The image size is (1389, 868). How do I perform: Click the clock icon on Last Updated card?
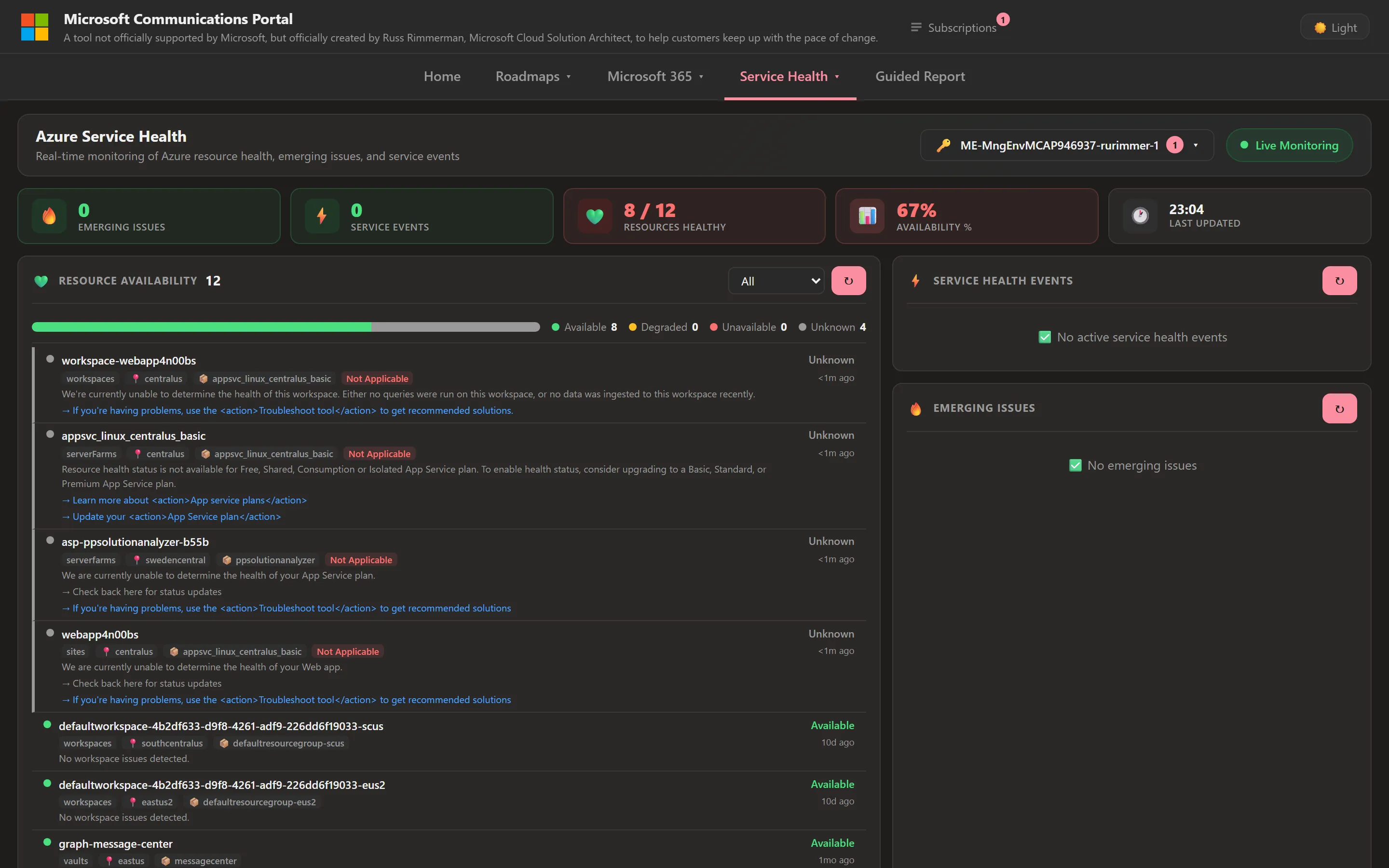click(1140, 216)
